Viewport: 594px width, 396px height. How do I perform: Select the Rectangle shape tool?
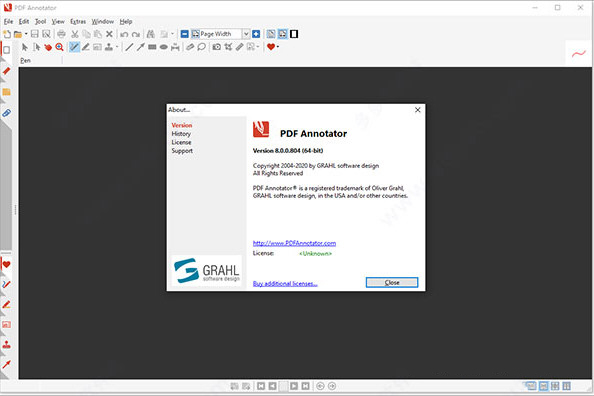pyautogui.click(x=152, y=47)
